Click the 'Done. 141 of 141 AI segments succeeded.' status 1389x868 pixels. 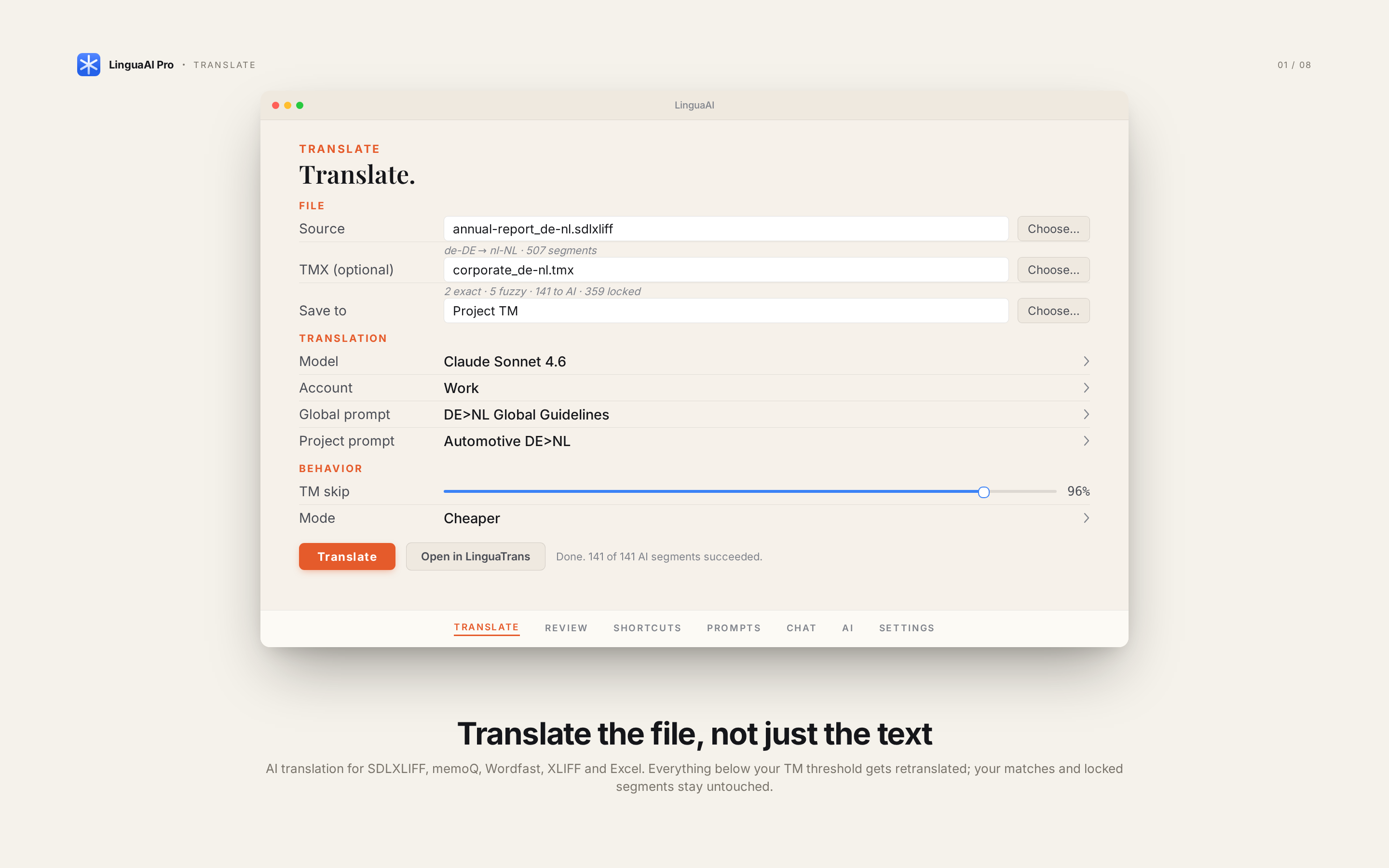(659, 557)
